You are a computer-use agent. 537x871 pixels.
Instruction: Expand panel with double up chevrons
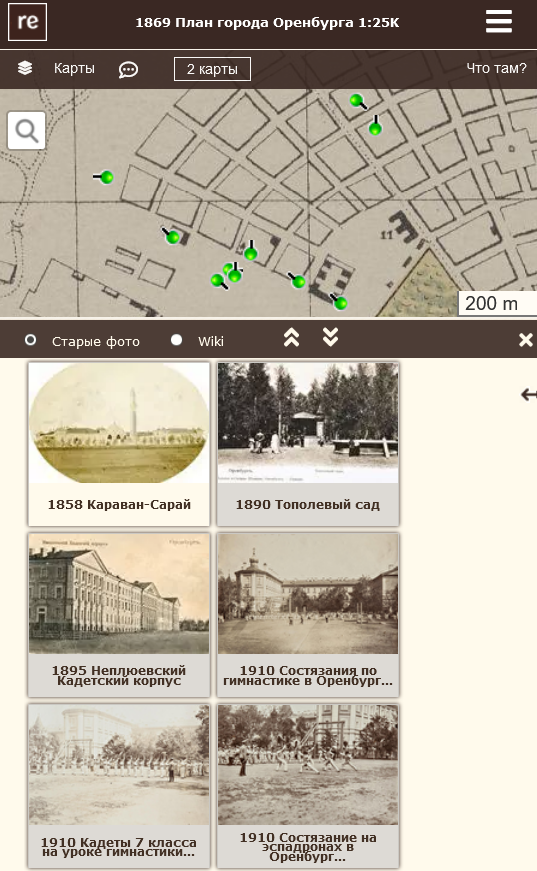tap(292, 337)
